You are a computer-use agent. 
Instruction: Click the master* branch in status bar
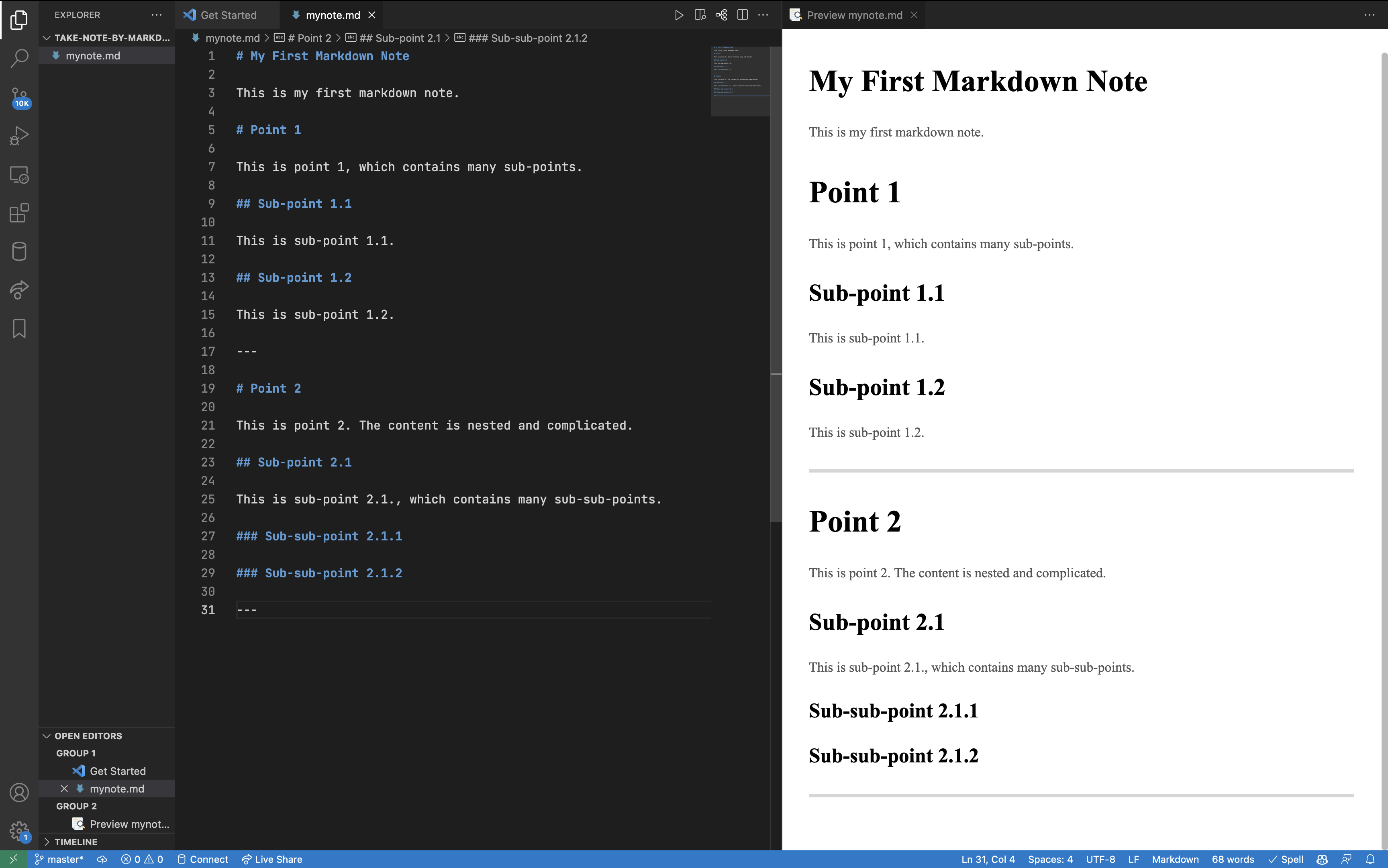59,859
